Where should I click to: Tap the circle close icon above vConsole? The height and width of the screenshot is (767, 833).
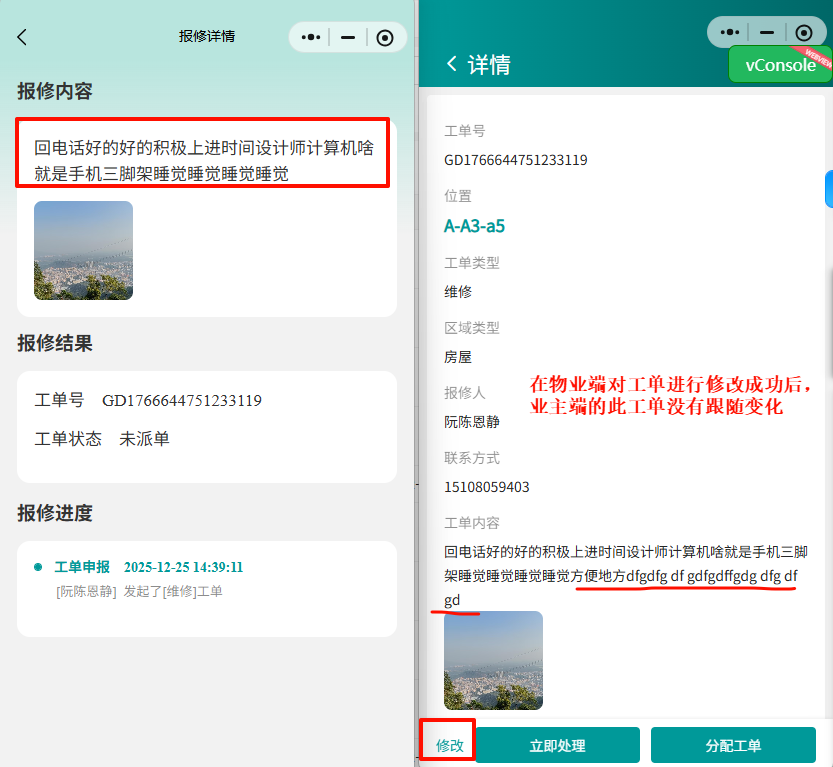click(x=803, y=32)
